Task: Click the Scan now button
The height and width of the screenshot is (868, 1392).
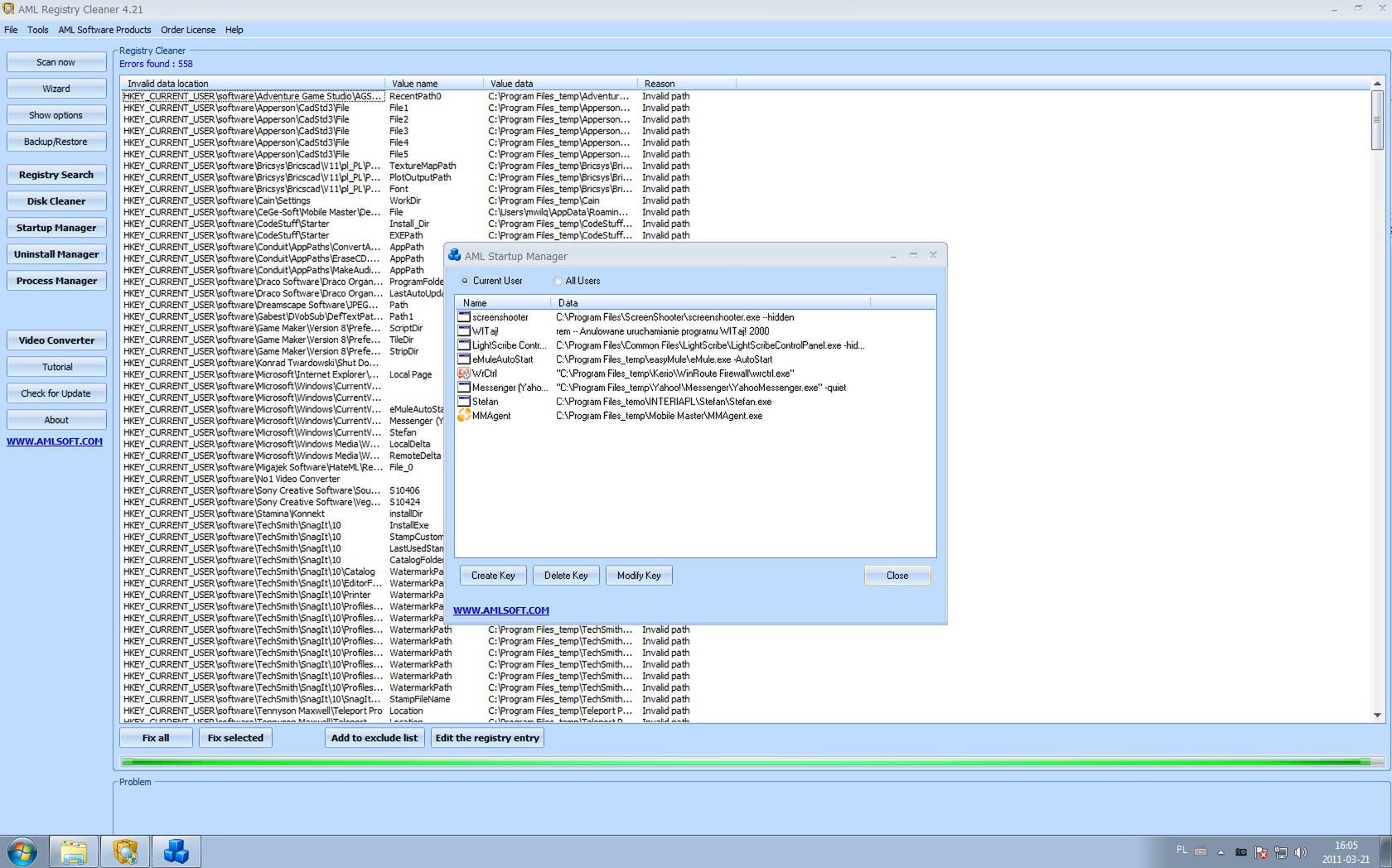Action: point(56,62)
